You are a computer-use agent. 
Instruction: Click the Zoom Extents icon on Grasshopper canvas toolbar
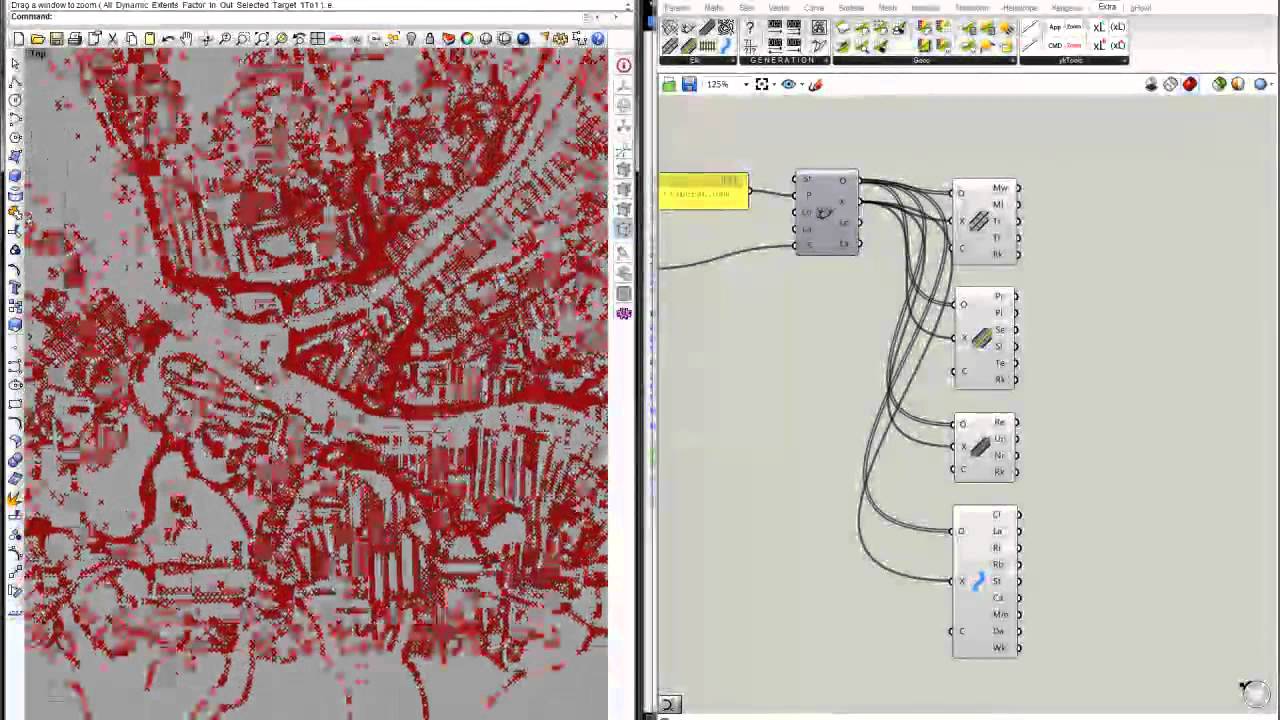tap(762, 85)
